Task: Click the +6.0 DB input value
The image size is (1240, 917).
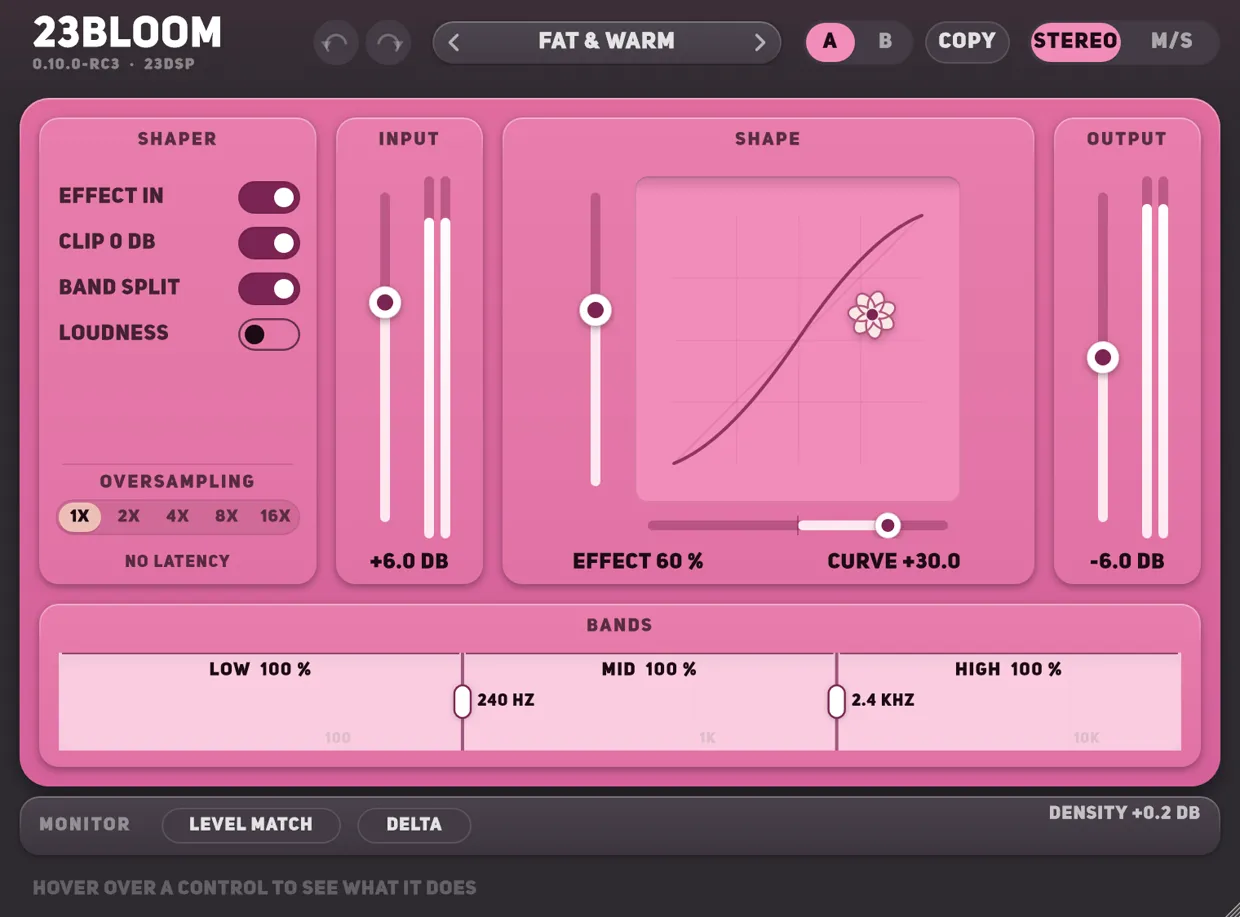Action: tap(409, 561)
